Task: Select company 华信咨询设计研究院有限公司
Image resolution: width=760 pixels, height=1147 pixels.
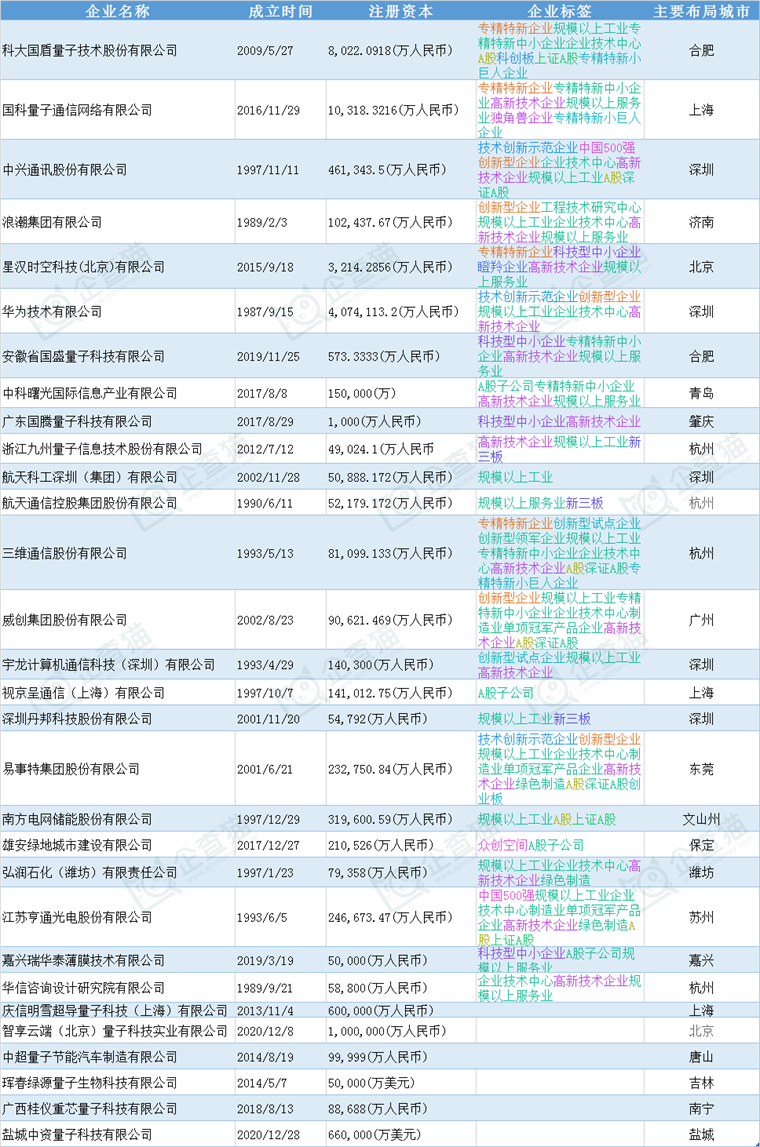Action: [x=83, y=988]
